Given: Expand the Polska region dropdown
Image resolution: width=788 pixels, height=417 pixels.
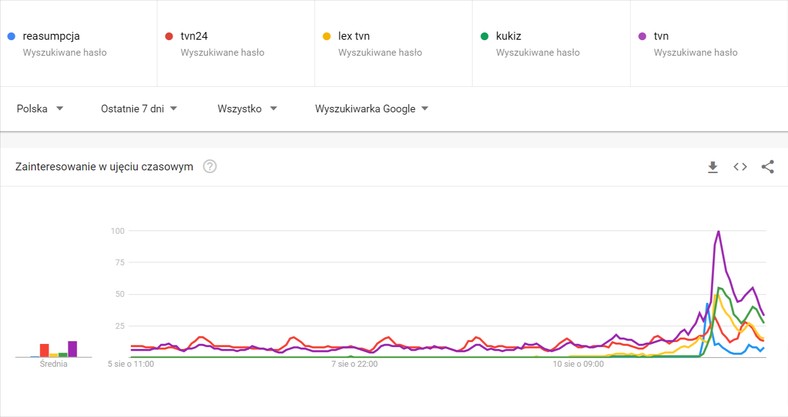Looking at the screenshot, I should point(40,109).
